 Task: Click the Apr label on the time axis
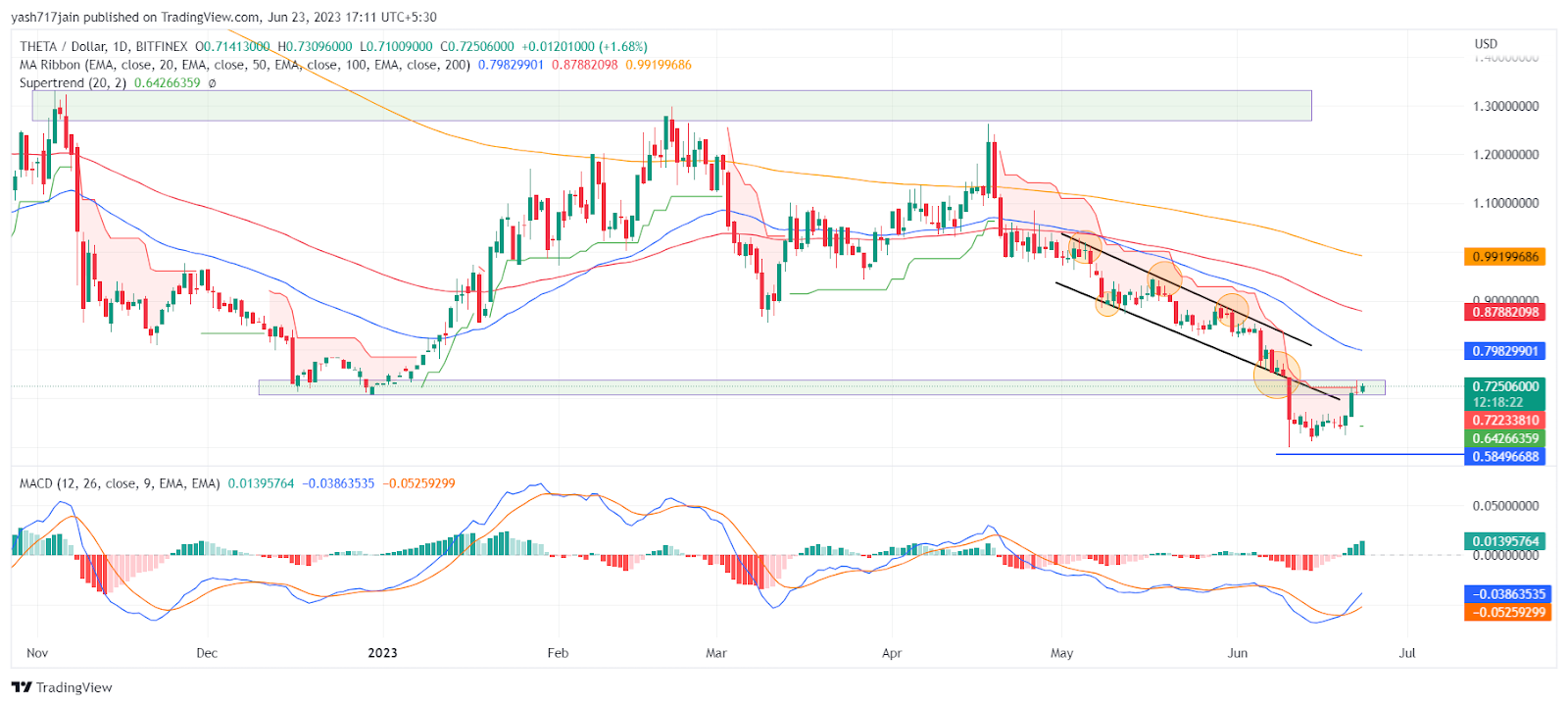pyautogui.click(x=892, y=653)
